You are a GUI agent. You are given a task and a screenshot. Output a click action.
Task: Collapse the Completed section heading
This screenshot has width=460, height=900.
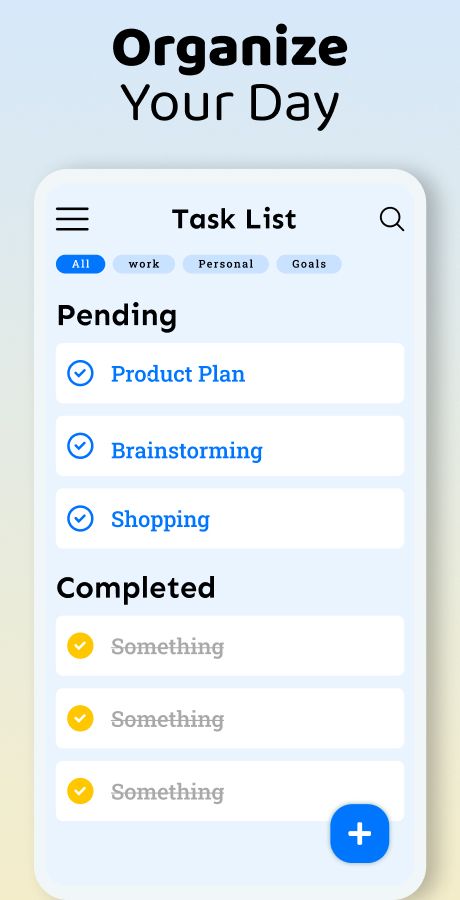pos(136,589)
